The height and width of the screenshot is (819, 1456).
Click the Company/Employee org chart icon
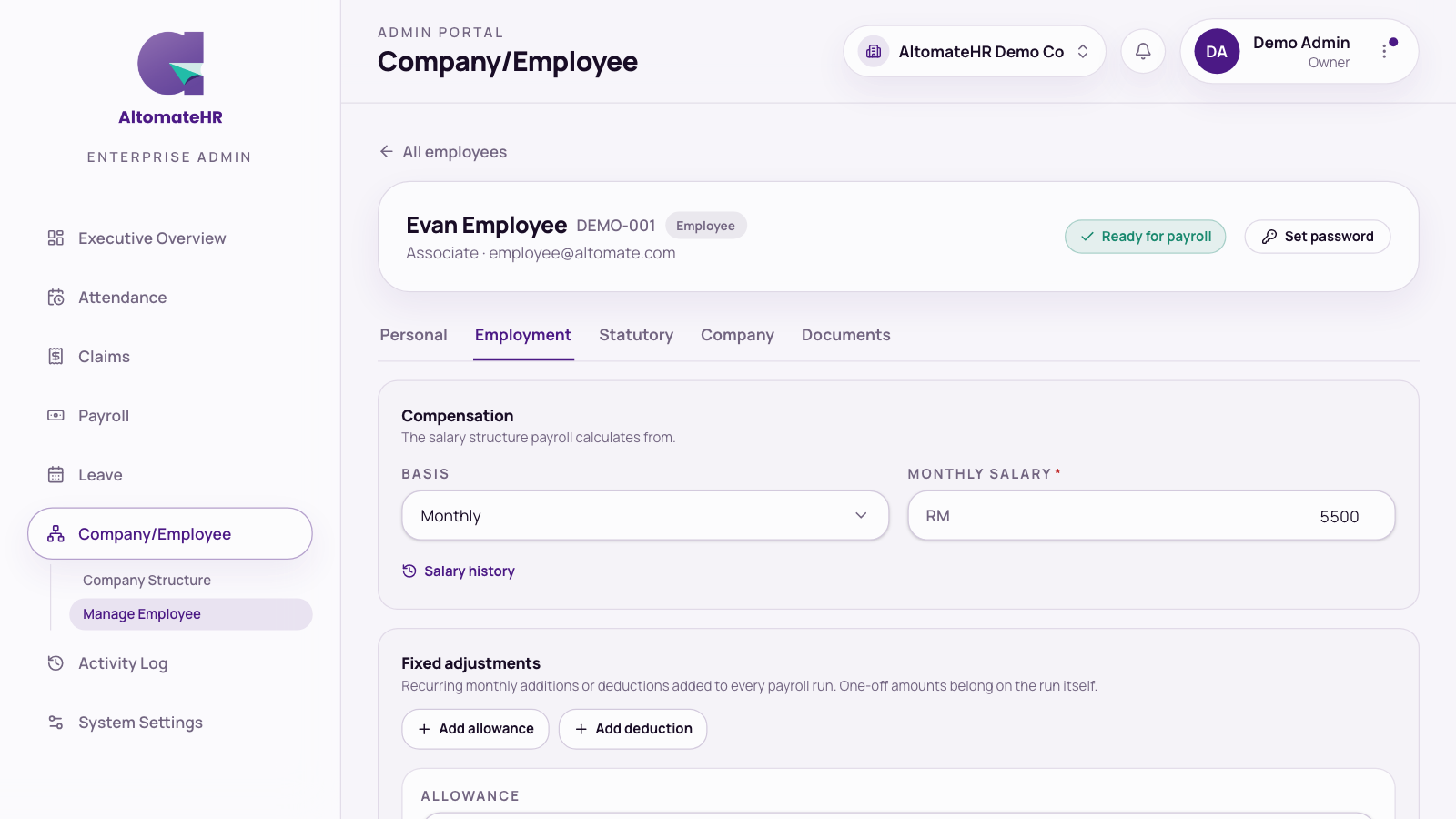click(56, 534)
